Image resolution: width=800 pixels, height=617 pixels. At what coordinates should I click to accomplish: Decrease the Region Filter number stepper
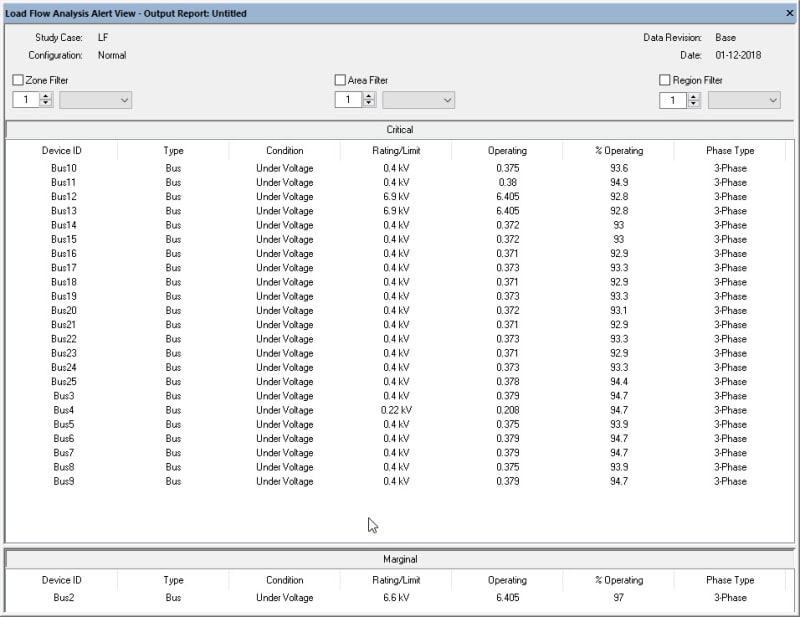(x=693, y=104)
